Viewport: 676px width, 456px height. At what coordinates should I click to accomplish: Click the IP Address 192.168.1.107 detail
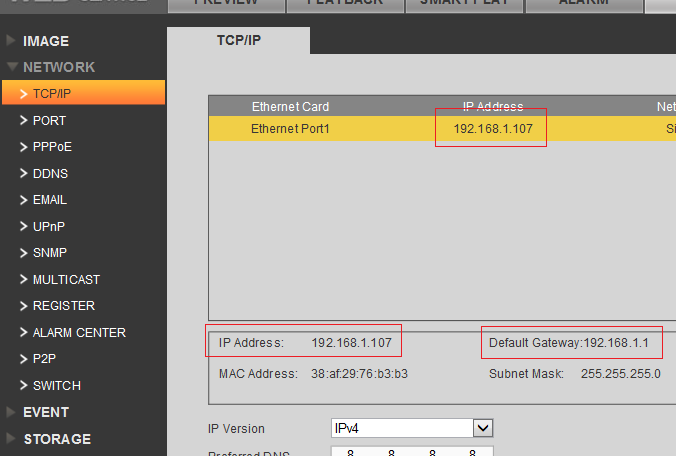[x=305, y=343]
